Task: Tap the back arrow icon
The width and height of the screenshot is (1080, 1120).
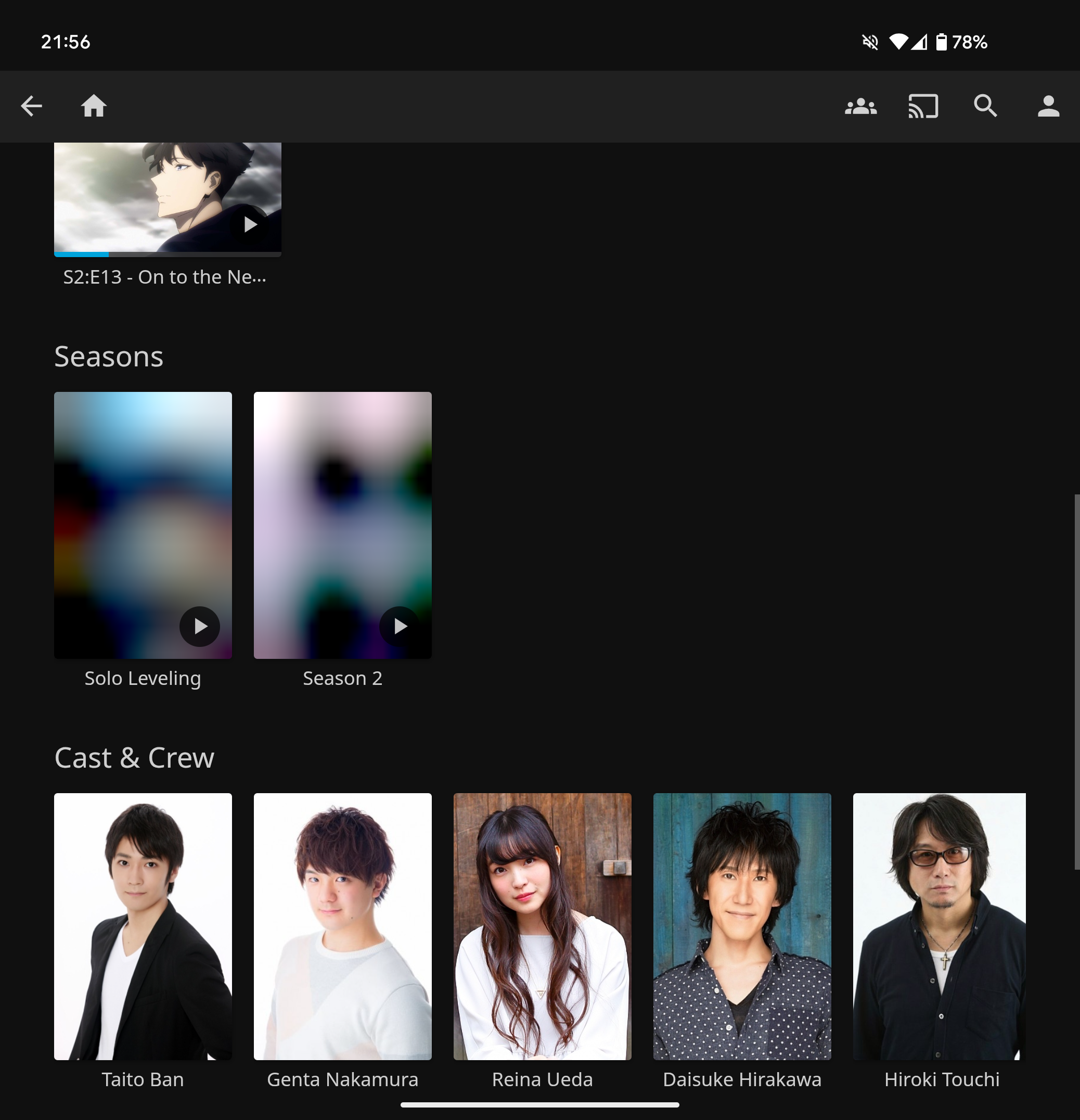Action: coord(31,106)
